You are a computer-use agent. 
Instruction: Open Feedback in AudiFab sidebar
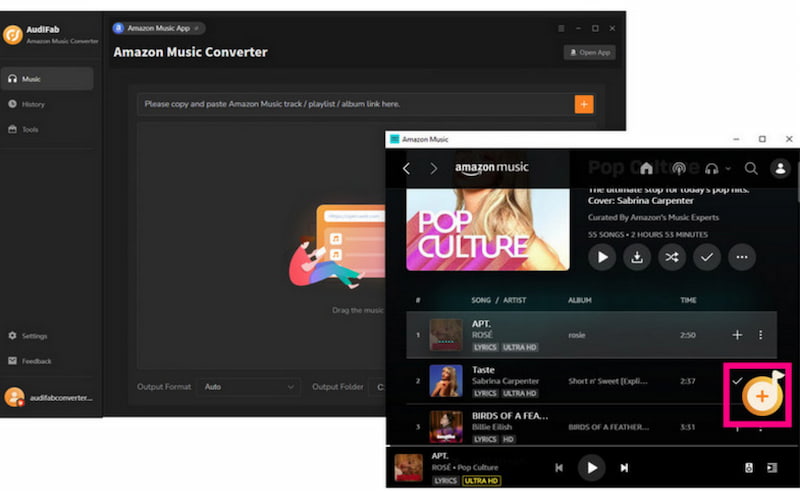point(30,361)
